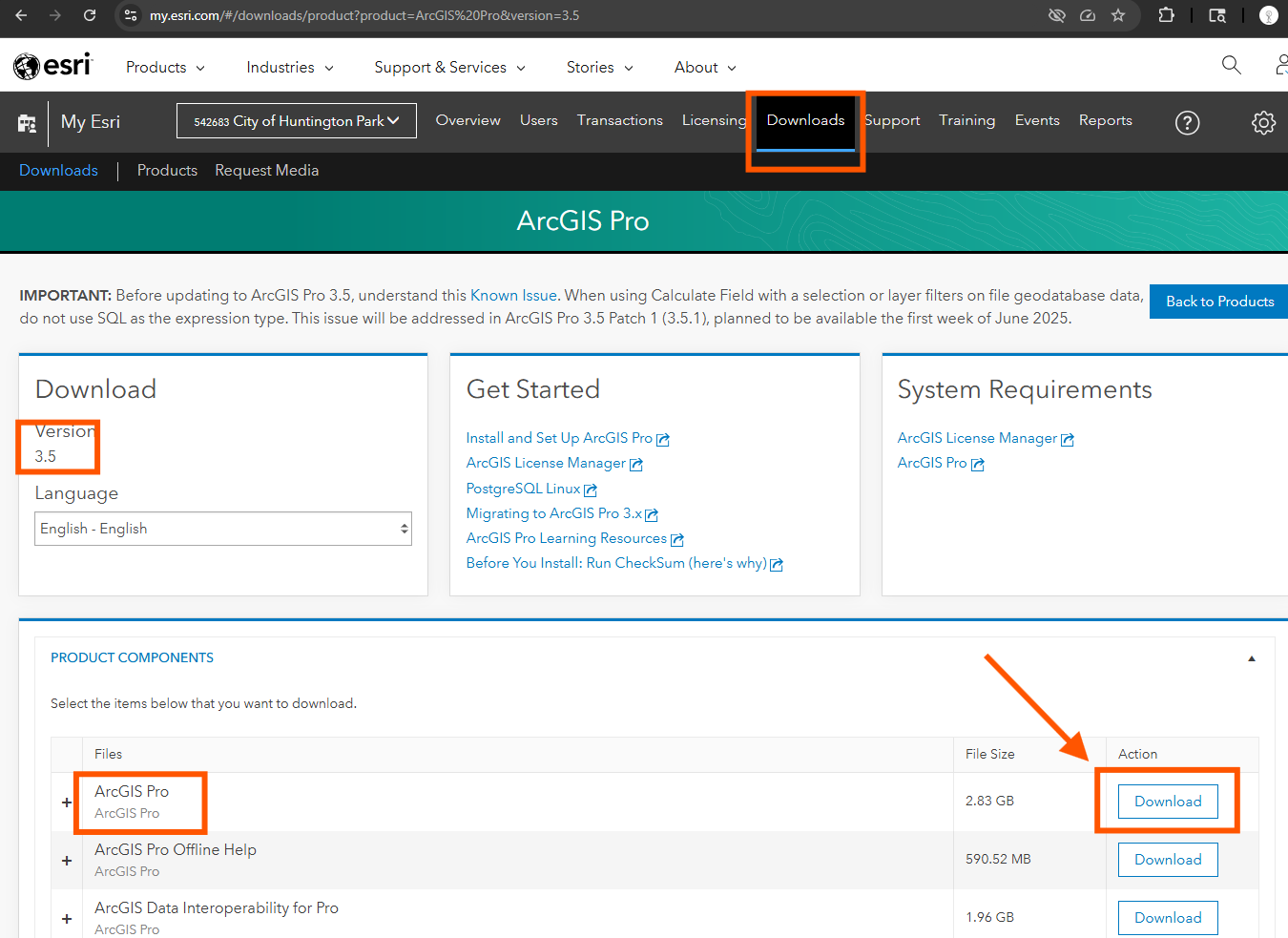Open the help question mark icon
The image size is (1288, 938).
1187,122
